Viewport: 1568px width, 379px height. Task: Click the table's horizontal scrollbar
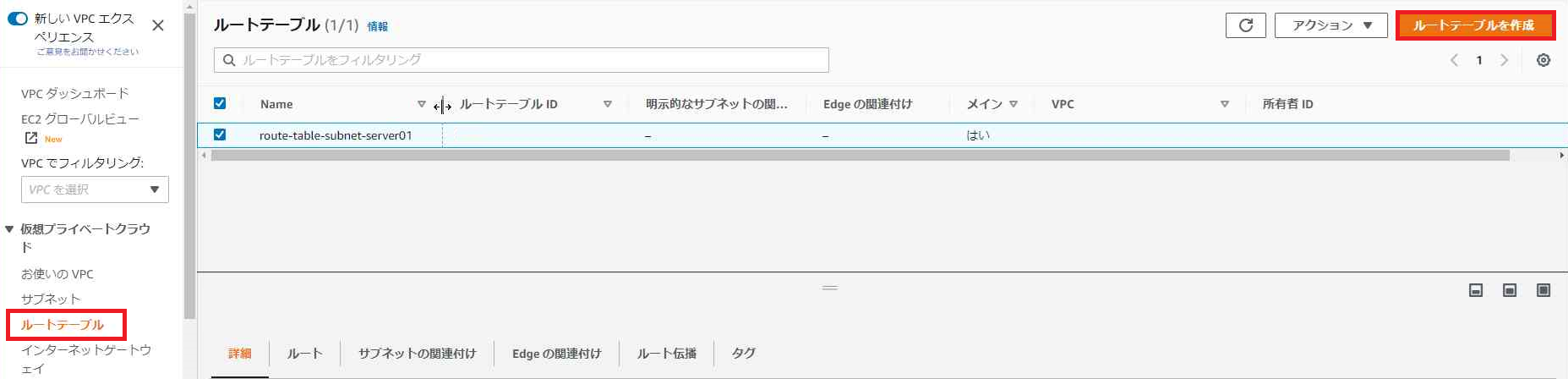860,156
